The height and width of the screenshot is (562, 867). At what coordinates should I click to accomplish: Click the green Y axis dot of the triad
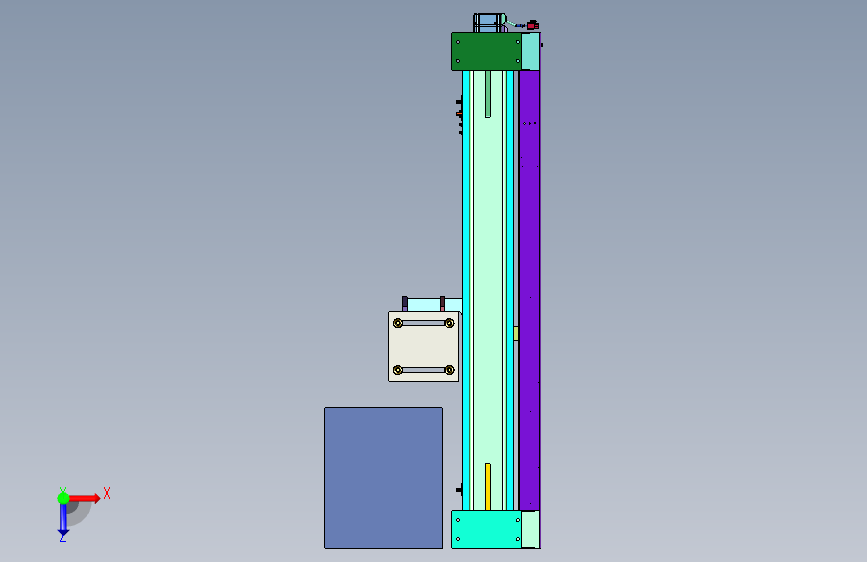(63, 498)
